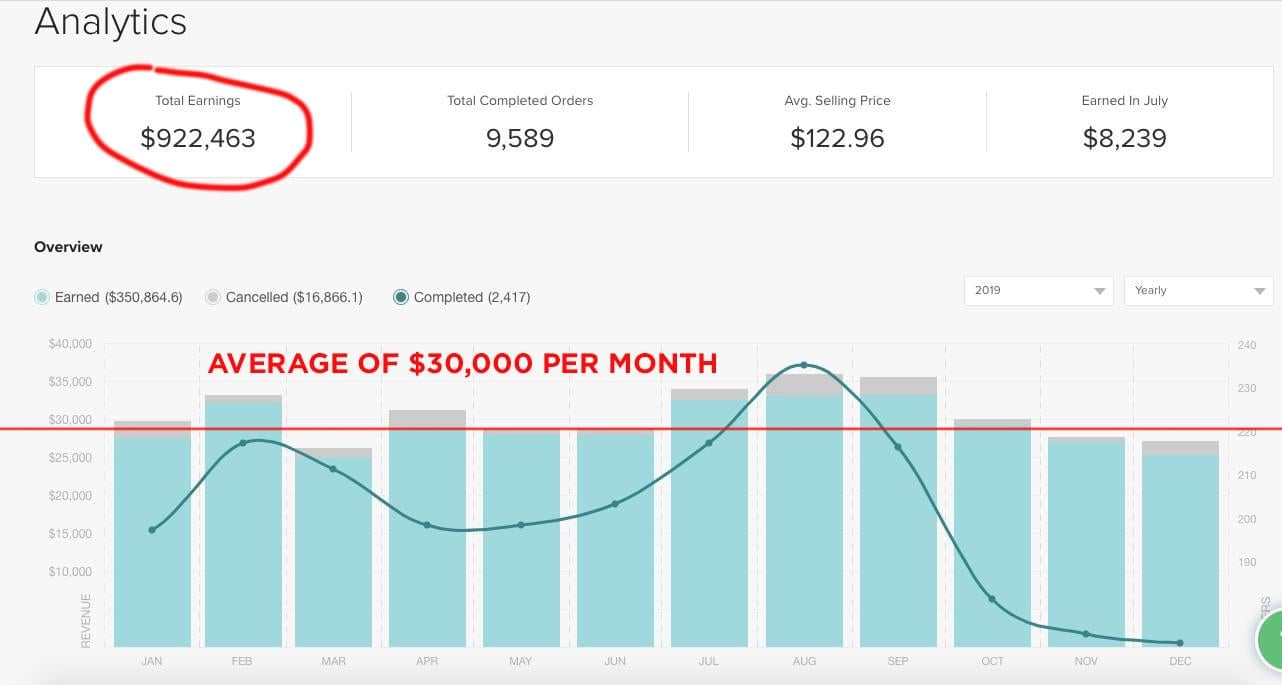1282x685 pixels.
Task: Click the grey cancelled segment of September bar
Action: pos(898,385)
